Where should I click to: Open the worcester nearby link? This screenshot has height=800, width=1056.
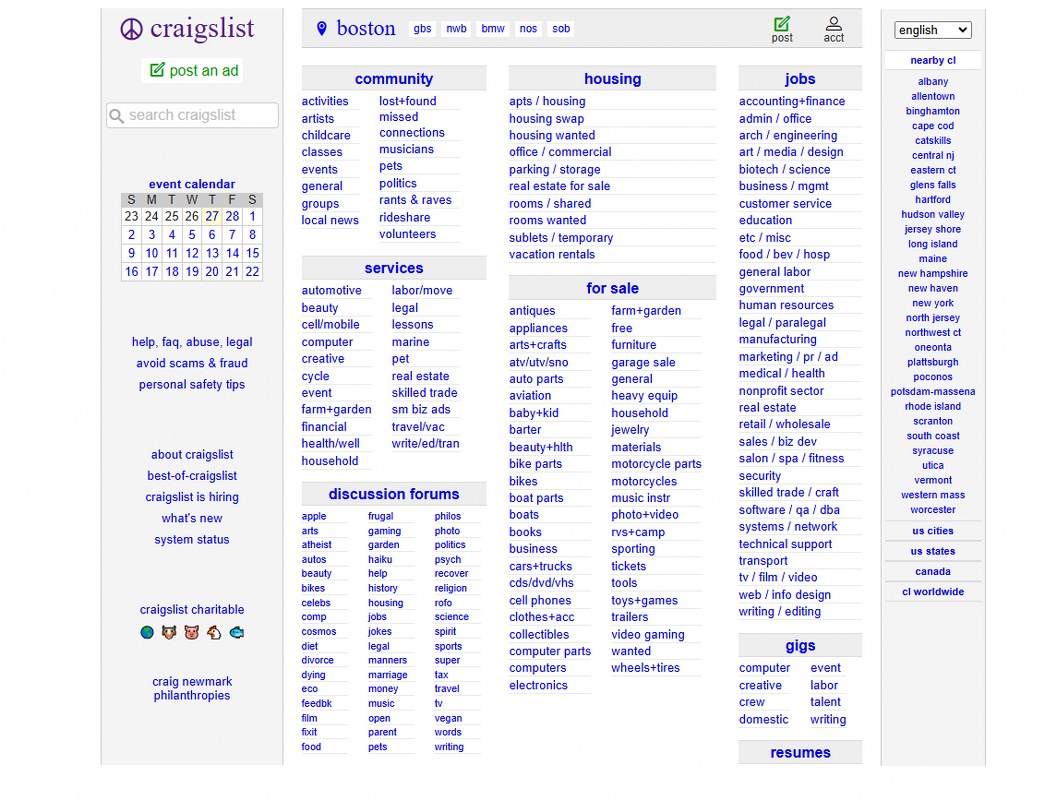[x=932, y=510]
